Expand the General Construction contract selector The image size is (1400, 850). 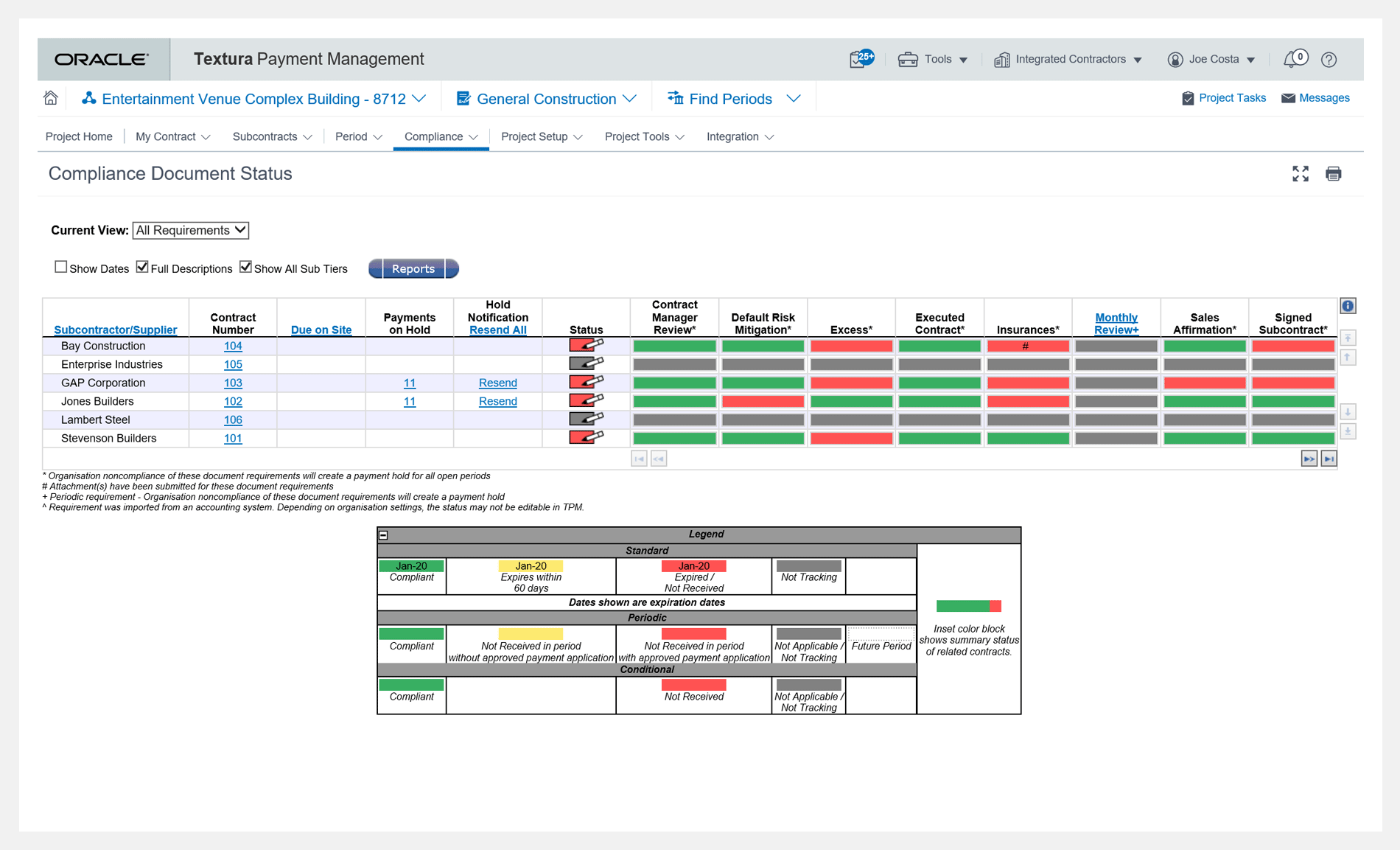[546, 99]
